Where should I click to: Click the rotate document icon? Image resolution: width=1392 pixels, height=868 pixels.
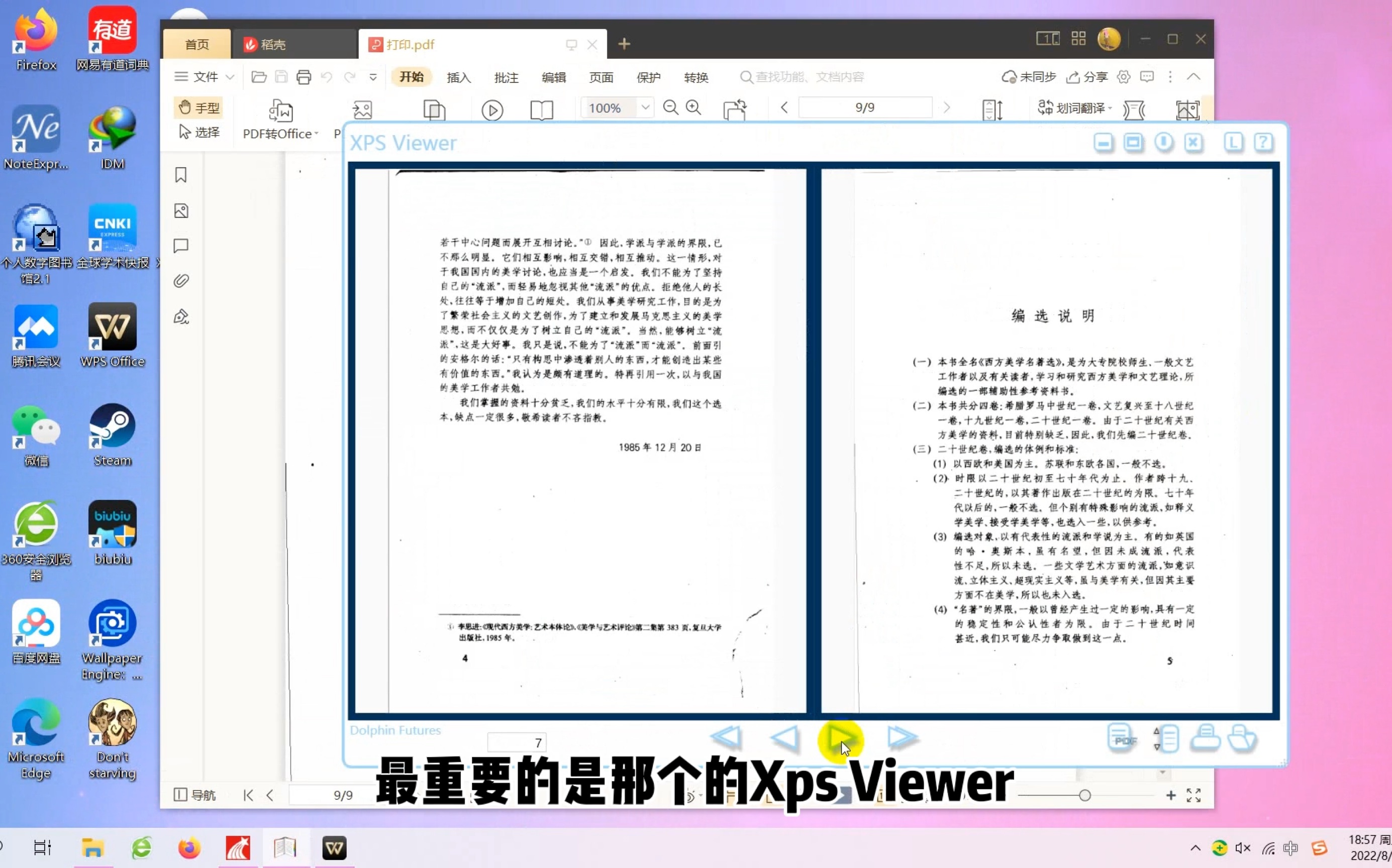tap(735, 109)
